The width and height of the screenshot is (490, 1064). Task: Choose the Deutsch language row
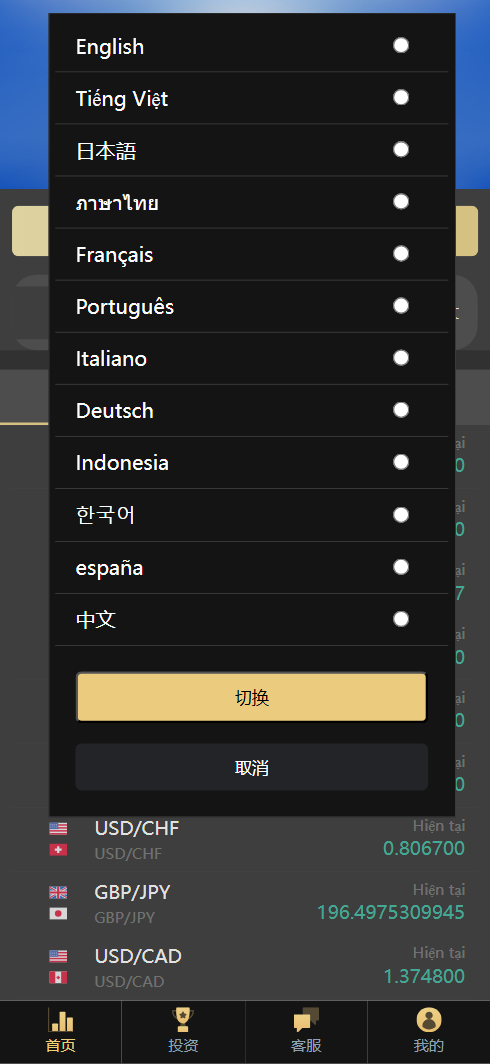pos(252,411)
